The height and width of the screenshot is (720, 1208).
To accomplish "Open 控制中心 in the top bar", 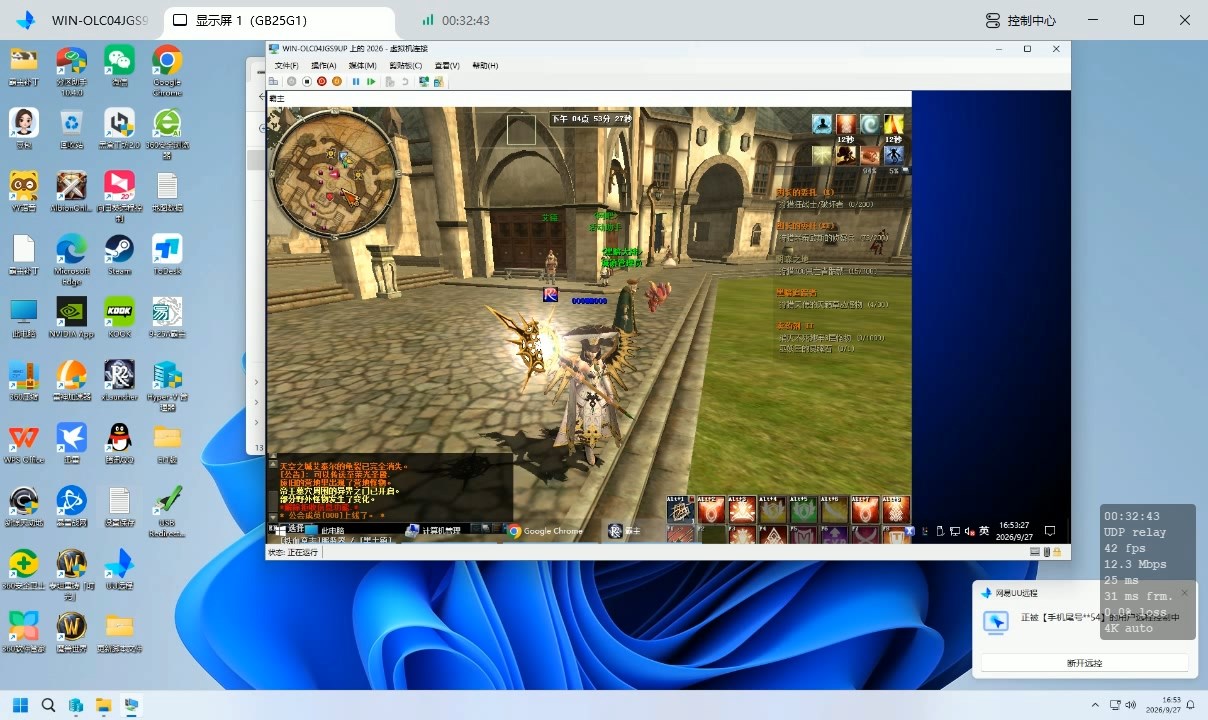I will pyautogui.click(x=1020, y=20).
